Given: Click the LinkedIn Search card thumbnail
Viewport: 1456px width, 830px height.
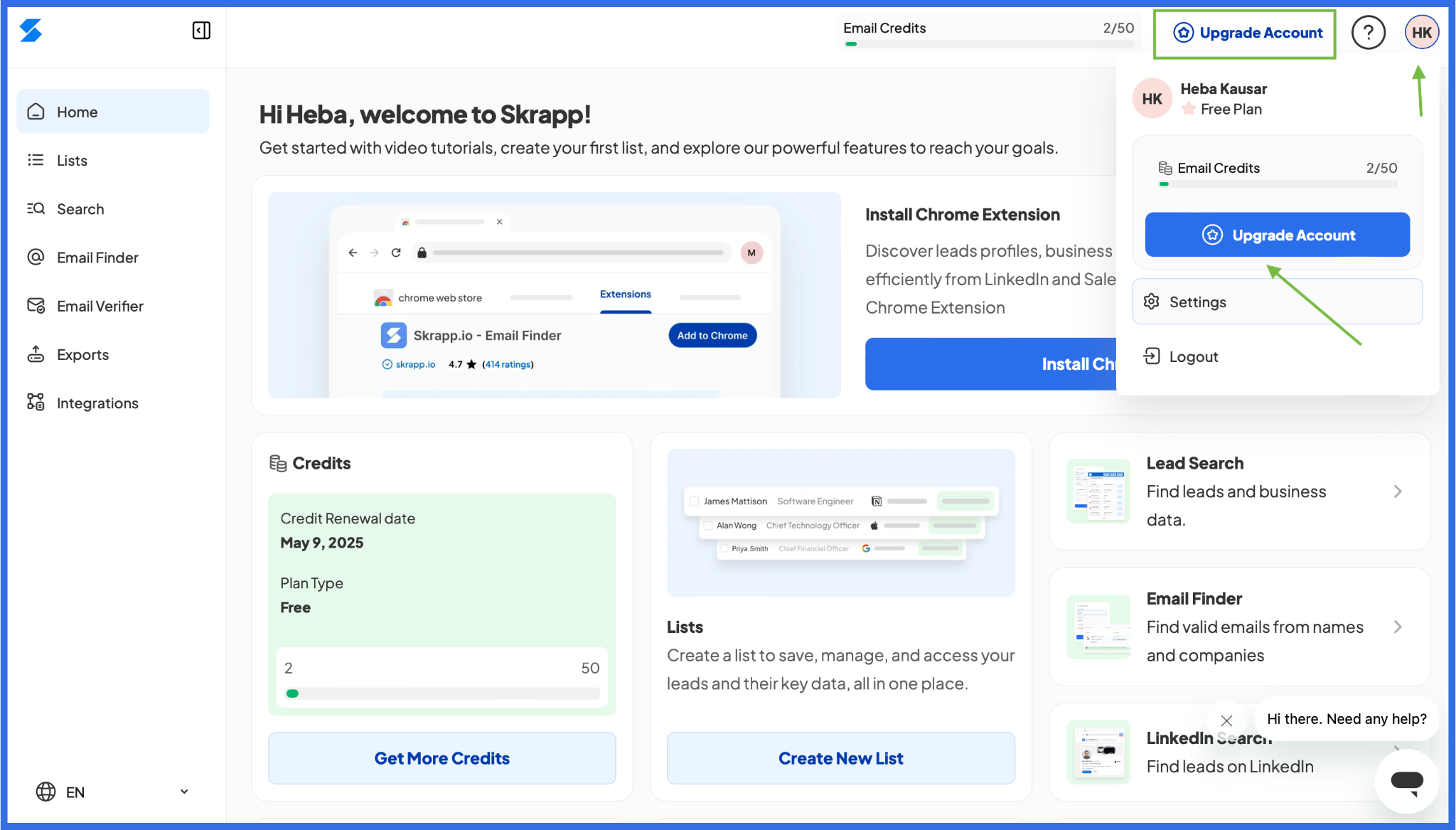Looking at the screenshot, I should tap(1098, 752).
